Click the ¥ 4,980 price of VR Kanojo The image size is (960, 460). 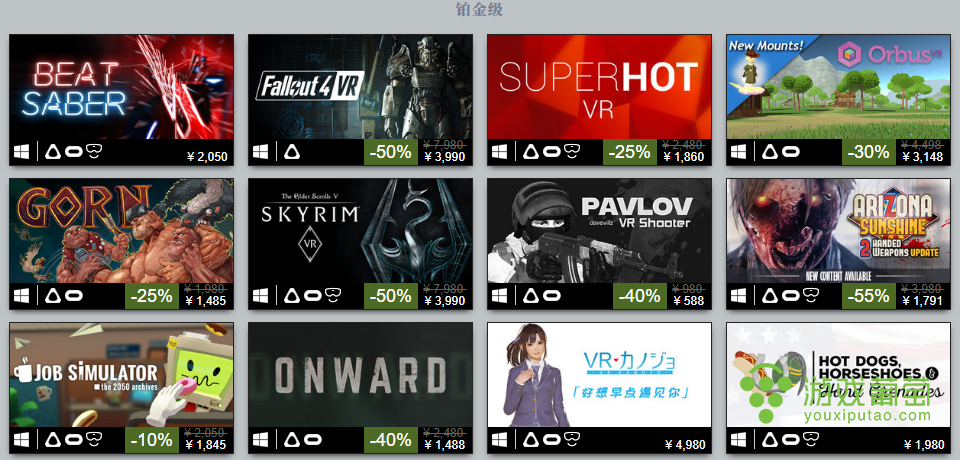(684, 445)
